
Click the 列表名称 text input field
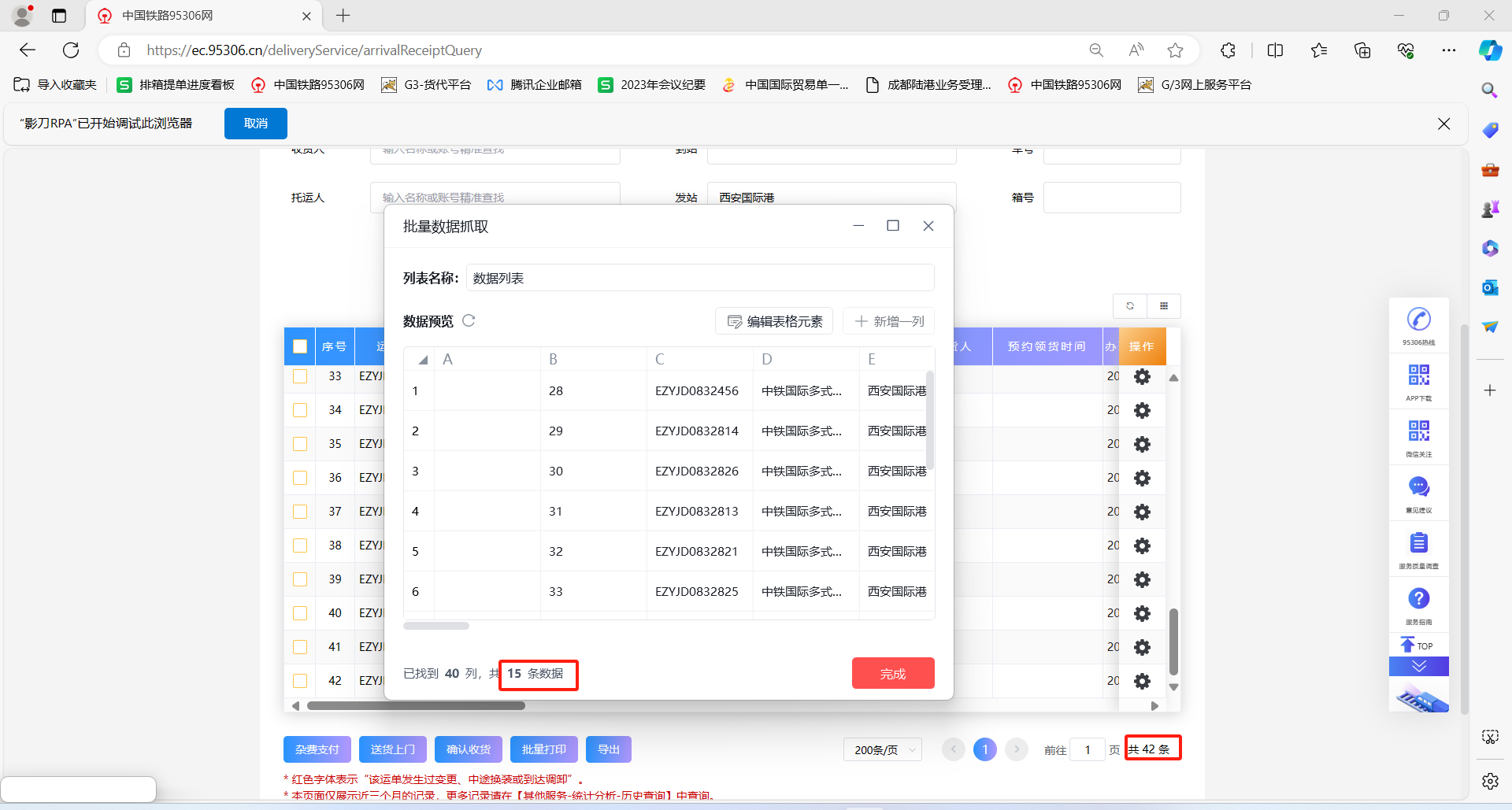tap(699, 278)
